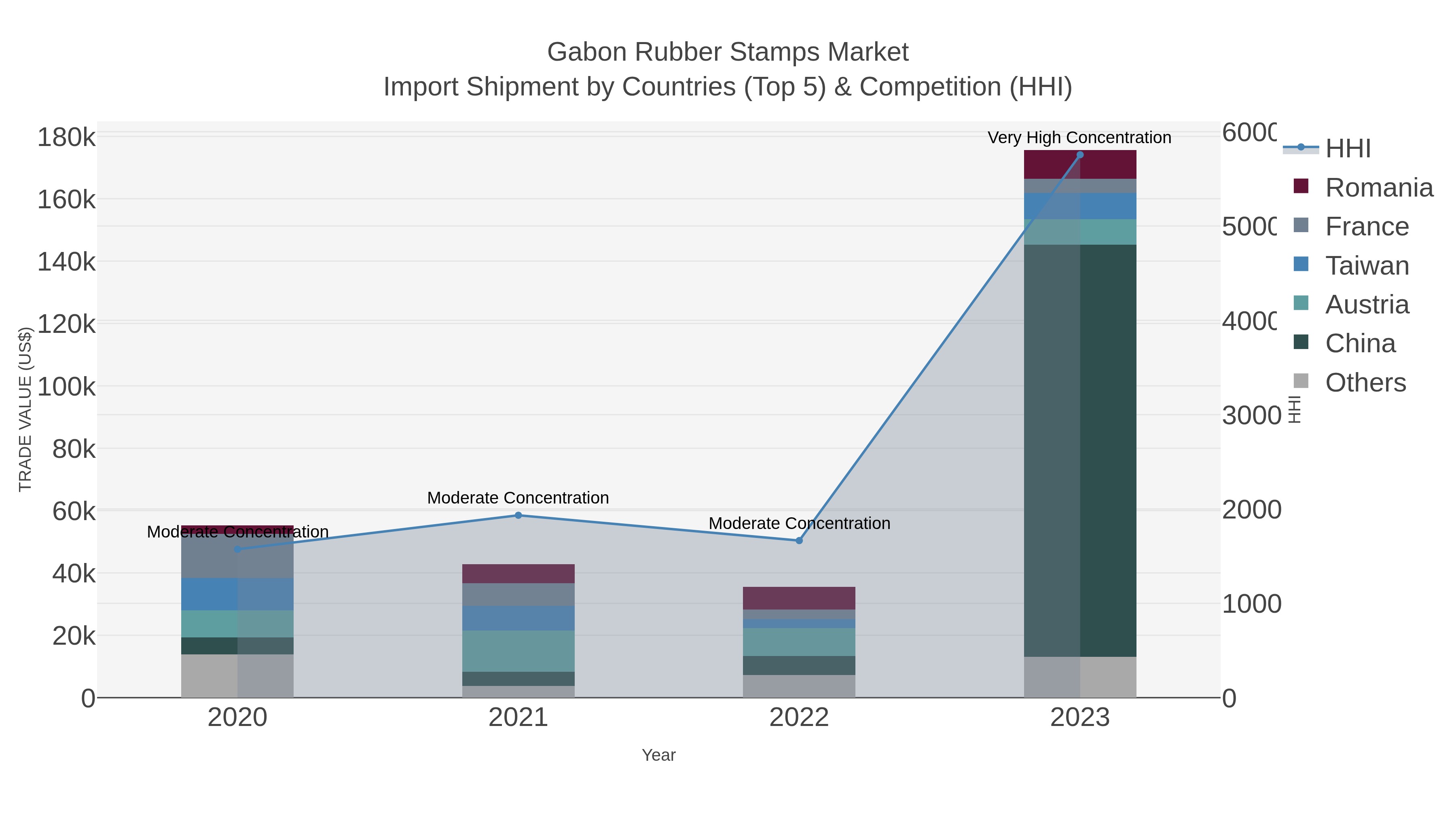Click the 3000 tick on the HHI axis
The height and width of the screenshot is (819, 1456).
coord(1251,415)
